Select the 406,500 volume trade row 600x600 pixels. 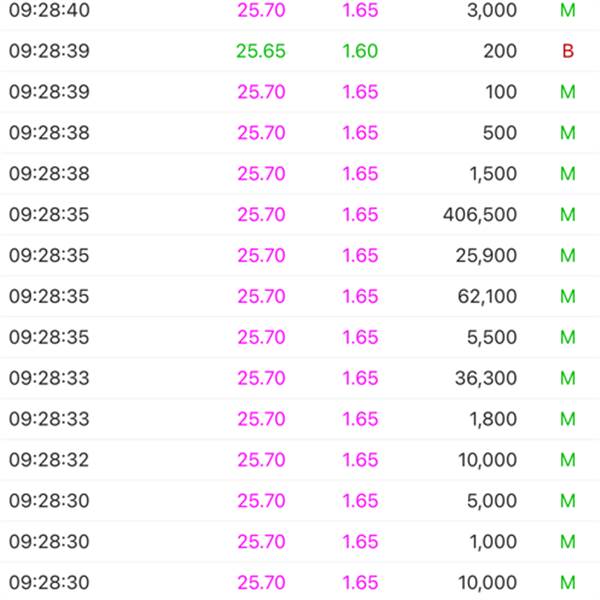(300, 214)
